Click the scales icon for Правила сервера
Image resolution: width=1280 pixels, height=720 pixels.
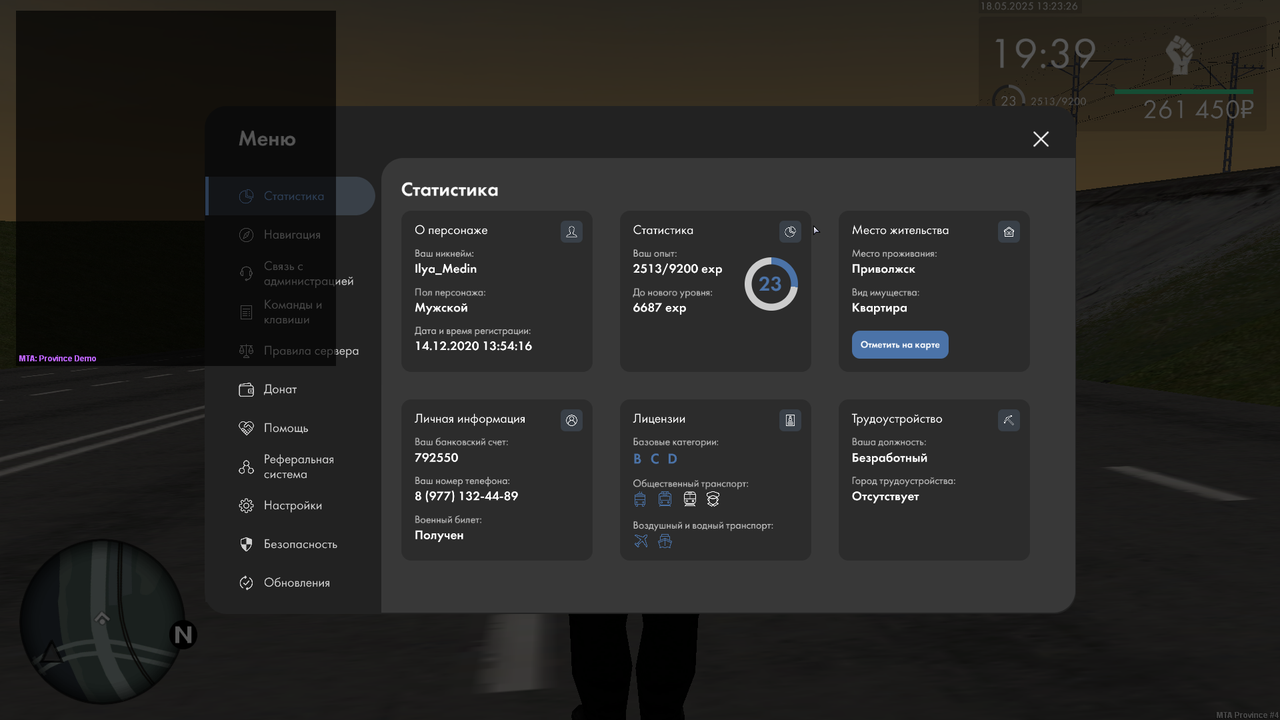click(246, 351)
